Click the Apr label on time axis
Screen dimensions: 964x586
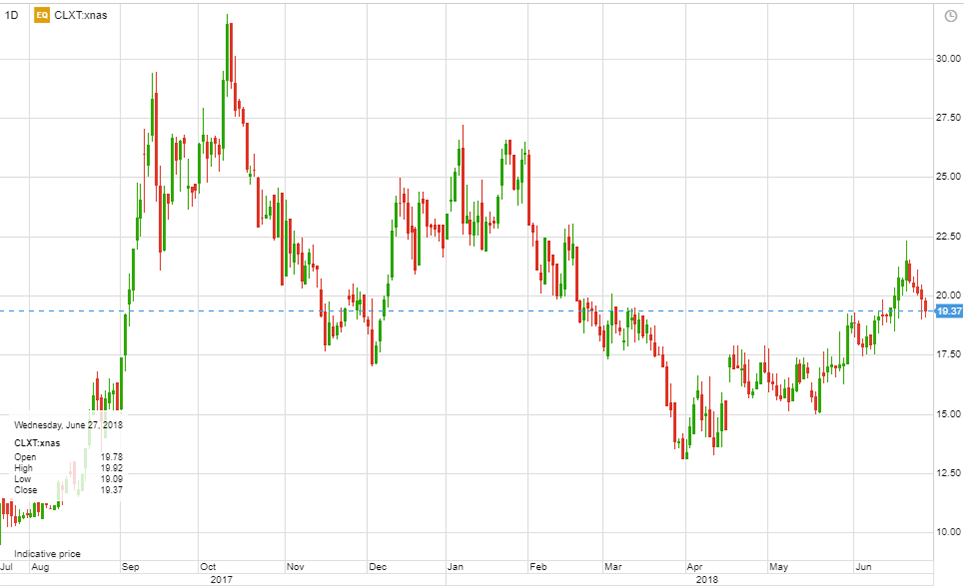[695, 567]
